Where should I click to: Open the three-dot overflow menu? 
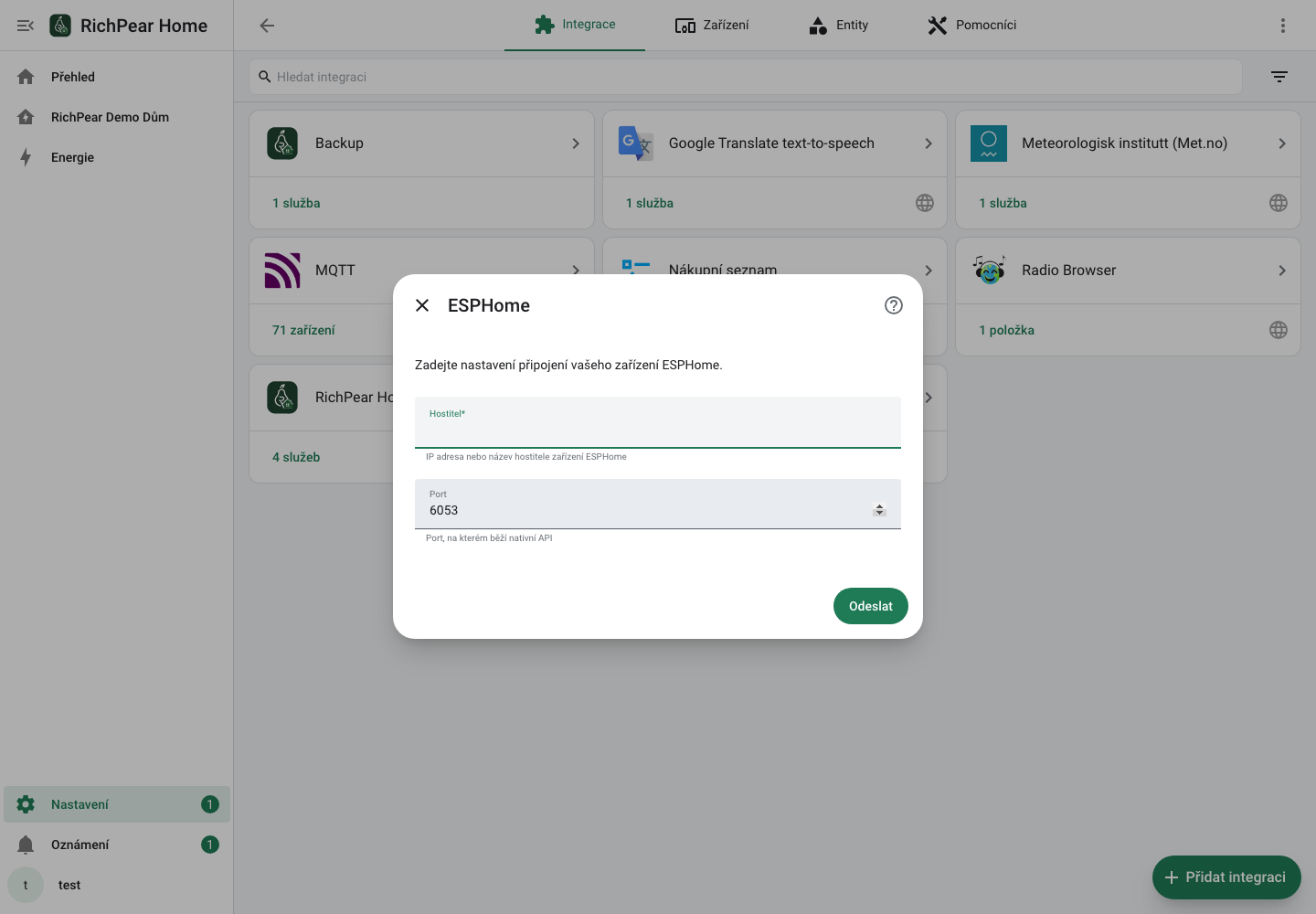1283,26
